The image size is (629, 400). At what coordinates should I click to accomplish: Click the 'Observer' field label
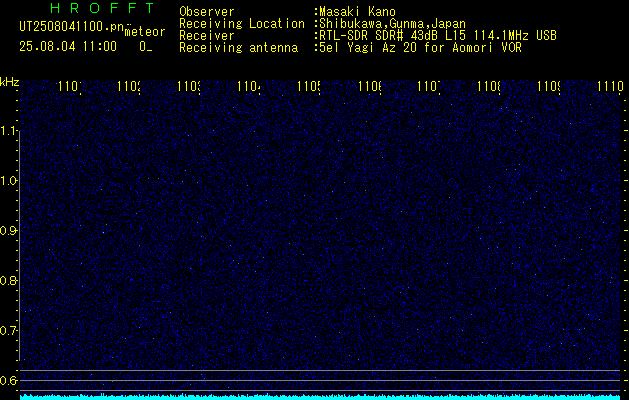(x=207, y=12)
